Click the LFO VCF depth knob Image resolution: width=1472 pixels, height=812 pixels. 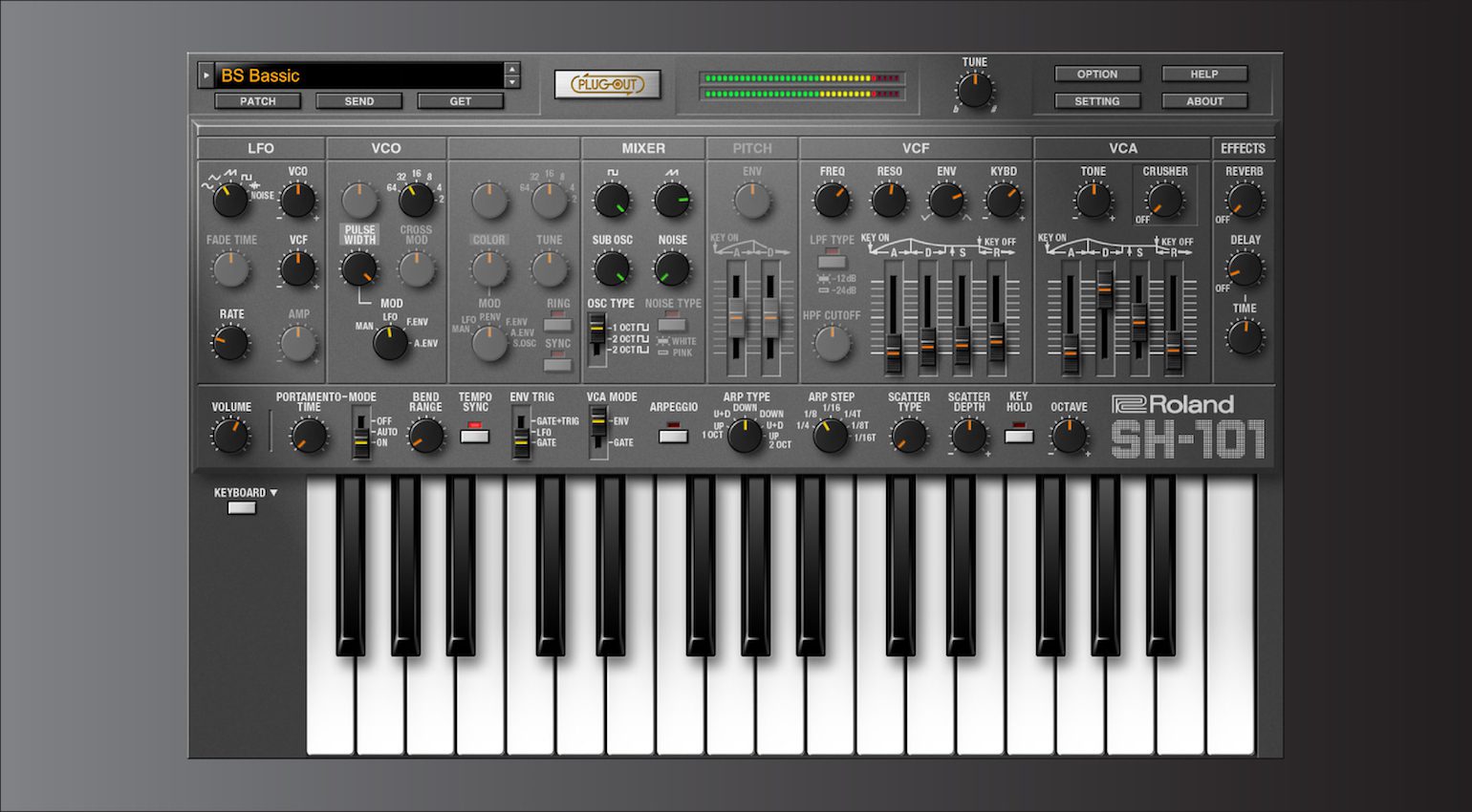click(298, 269)
